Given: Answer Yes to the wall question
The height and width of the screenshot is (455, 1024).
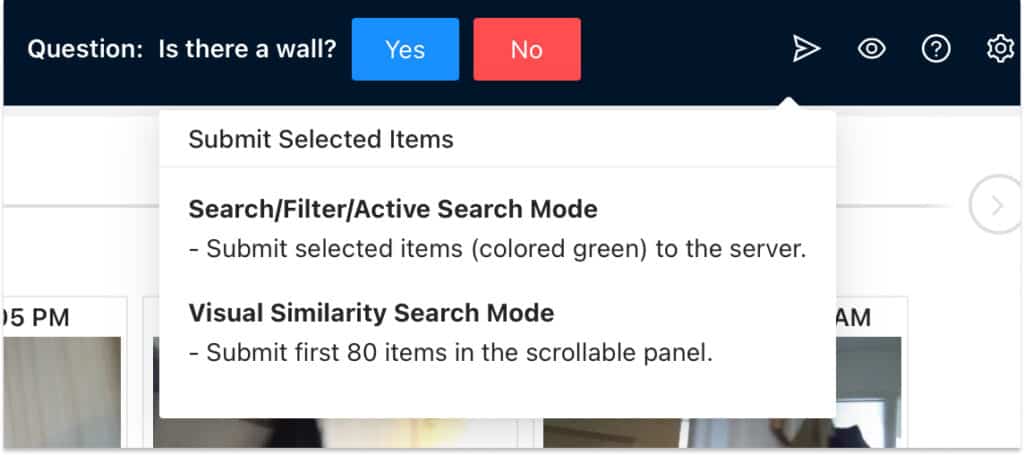Looking at the screenshot, I should (405, 49).
